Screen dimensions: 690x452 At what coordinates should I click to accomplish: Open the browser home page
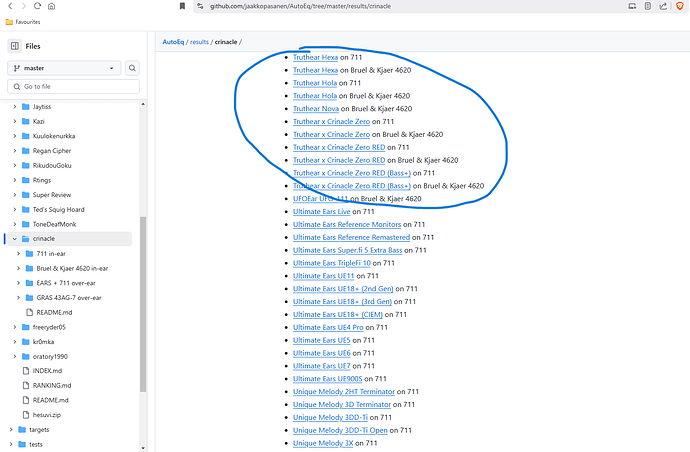pyautogui.click(x=51, y=6)
